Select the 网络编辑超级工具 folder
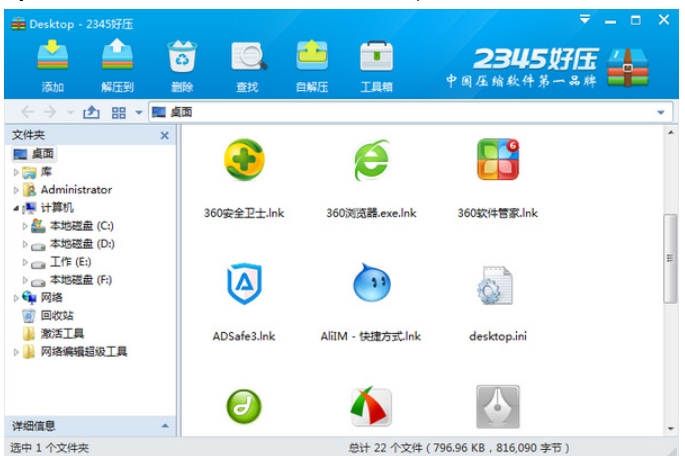Image resolution: width=685 pixels, height=456 pixels. pos(75,352)
